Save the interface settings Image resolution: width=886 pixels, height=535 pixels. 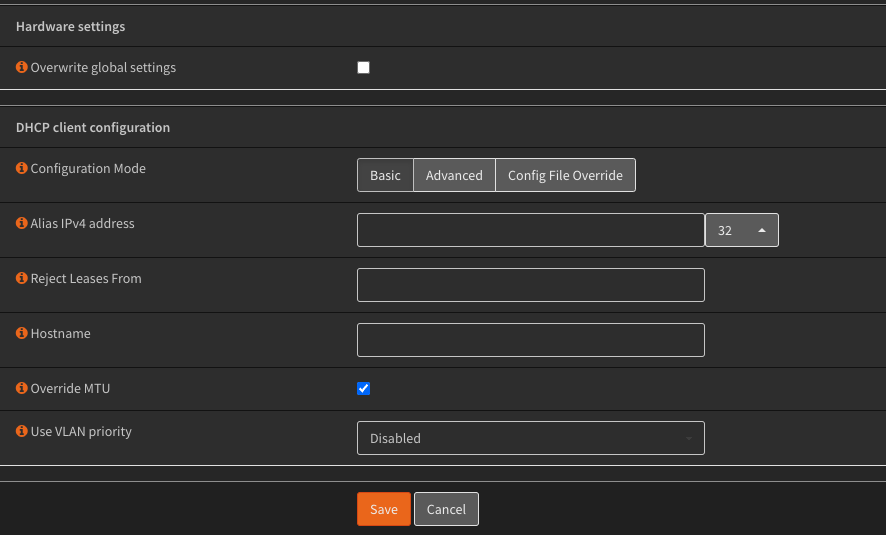384,509
